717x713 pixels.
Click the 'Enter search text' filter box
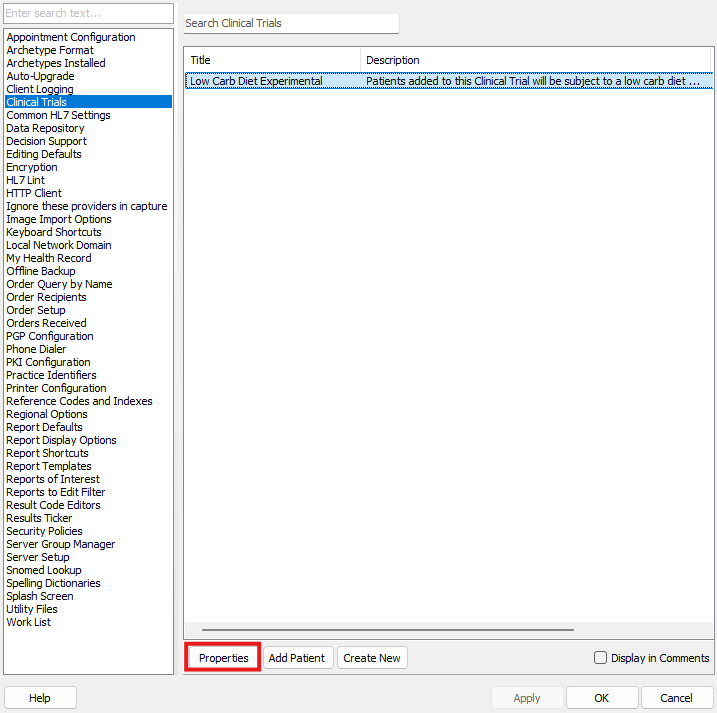pyautogui.click(x=88, y=14)
